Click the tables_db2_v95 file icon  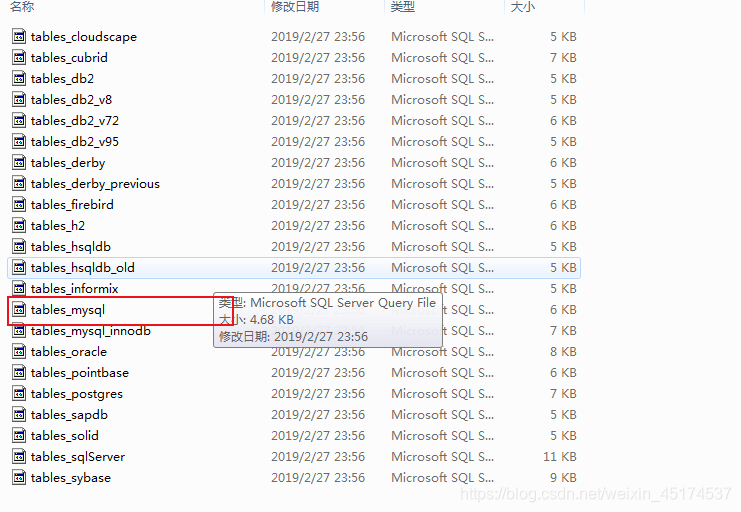[19, 141]
